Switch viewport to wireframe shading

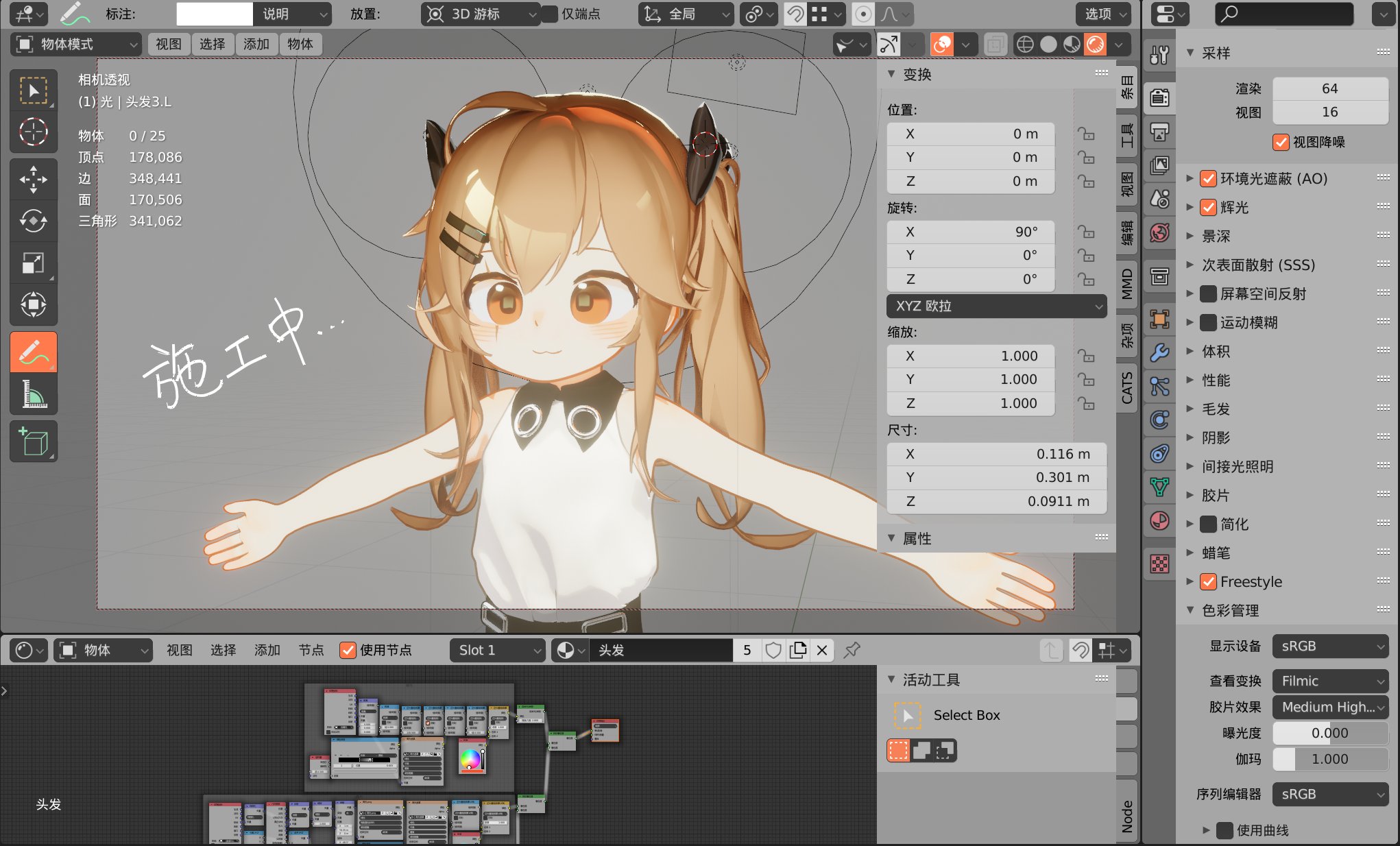[1025, 45]
